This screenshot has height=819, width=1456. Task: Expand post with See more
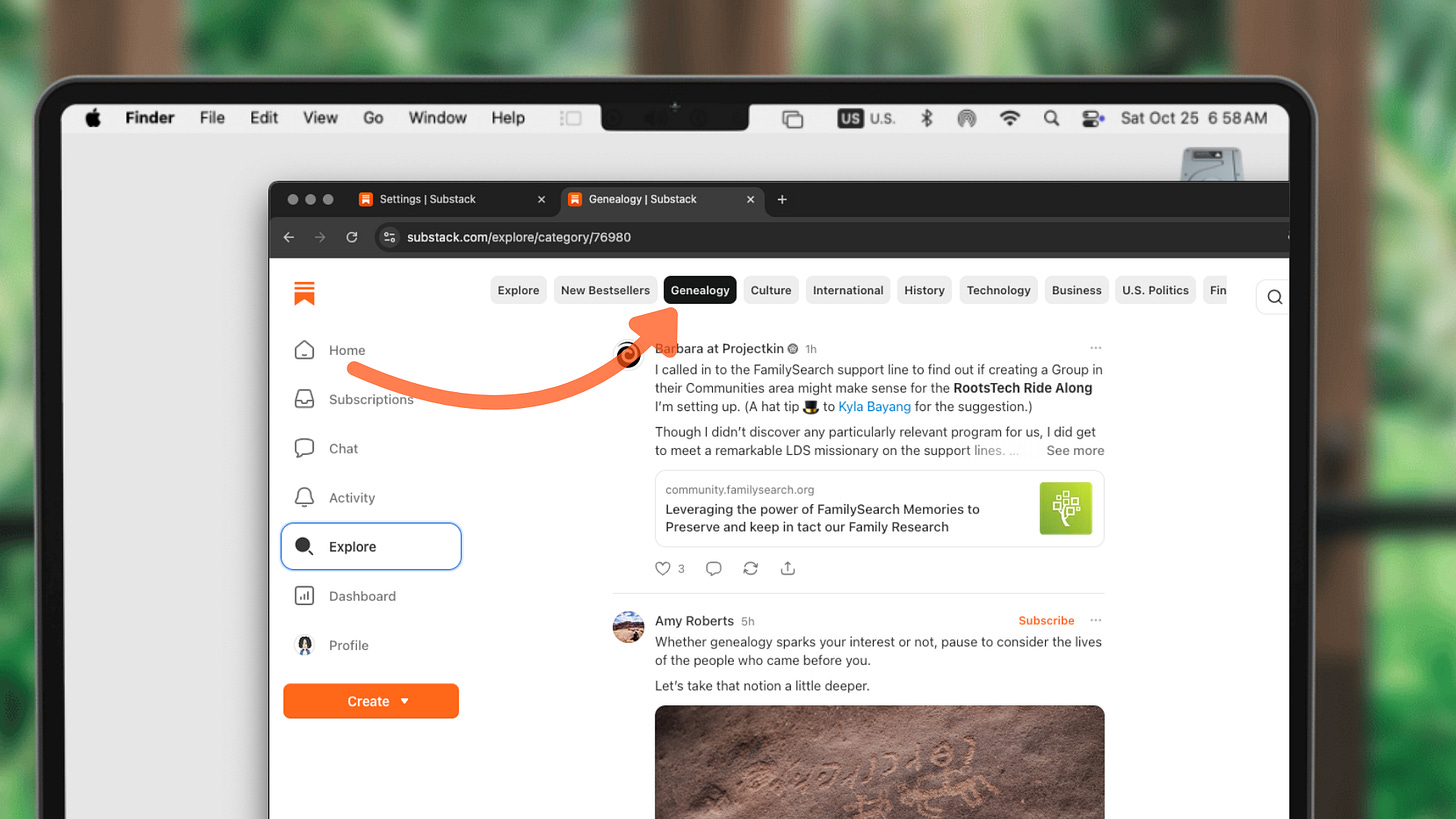[x=1075, y=451]
